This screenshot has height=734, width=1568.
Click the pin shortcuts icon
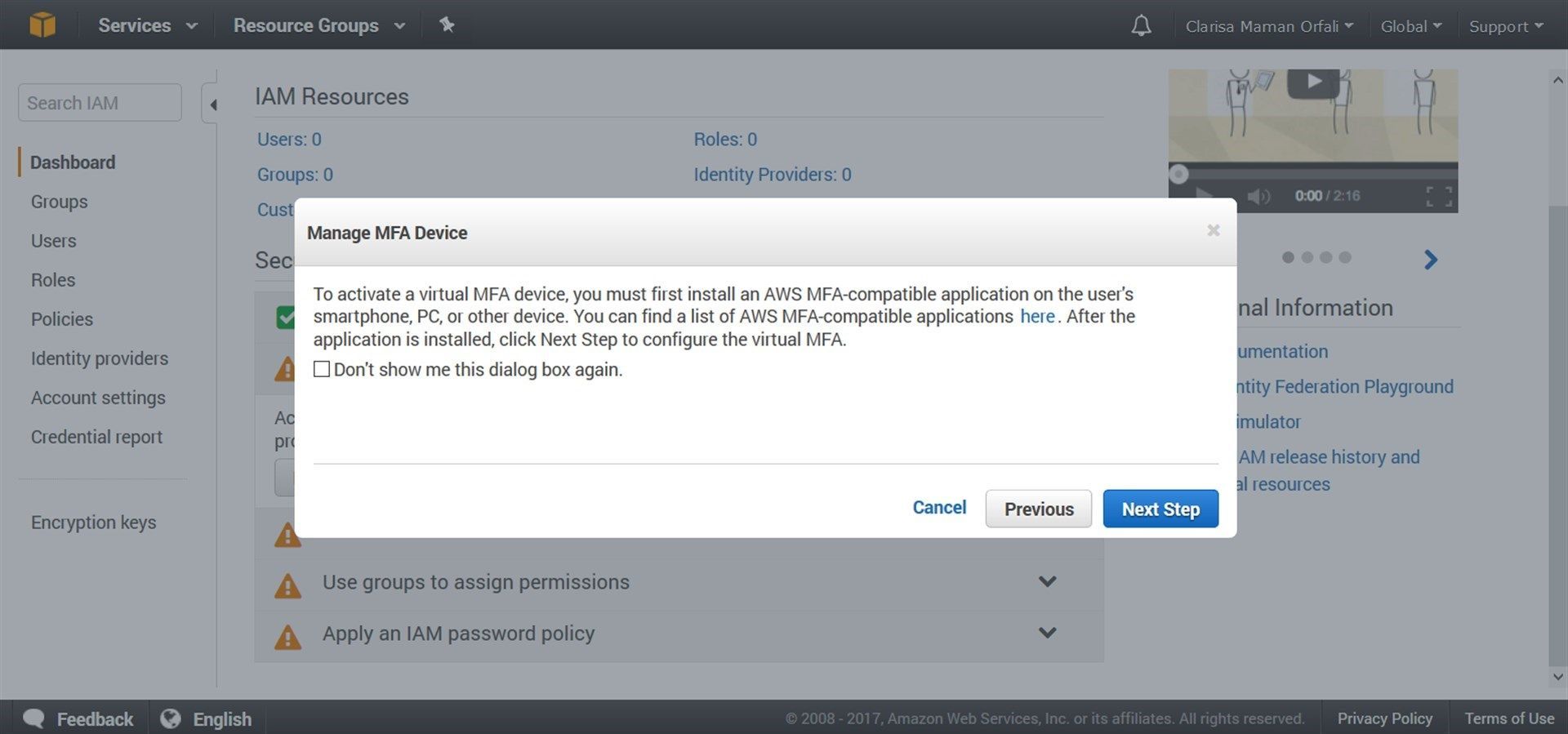[x=446, y=25]
